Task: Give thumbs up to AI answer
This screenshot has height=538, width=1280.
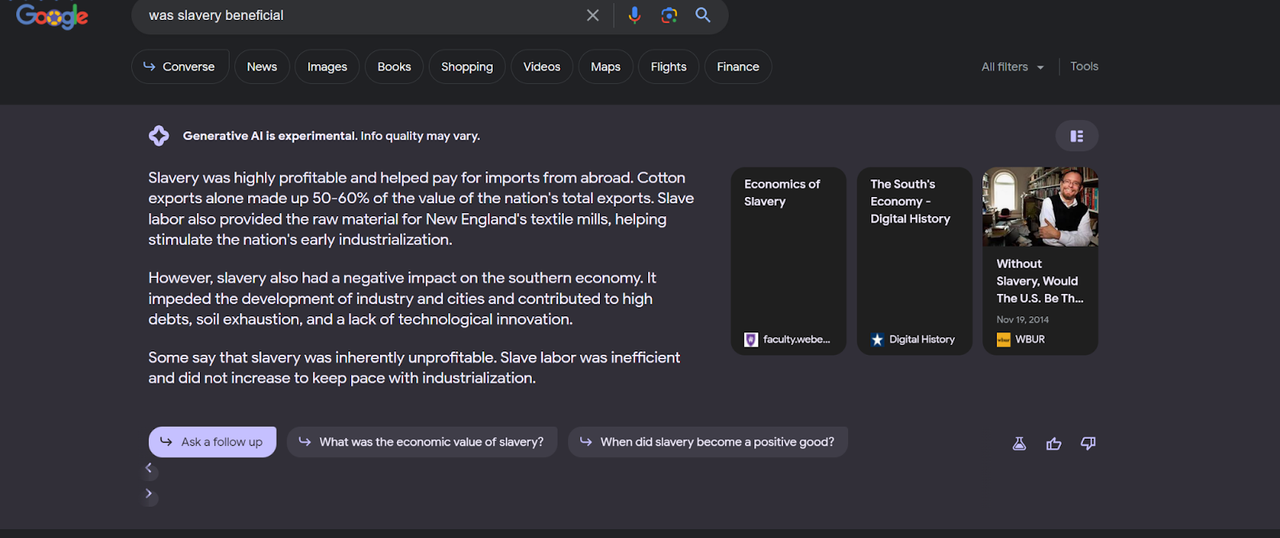Action: 1054,443
